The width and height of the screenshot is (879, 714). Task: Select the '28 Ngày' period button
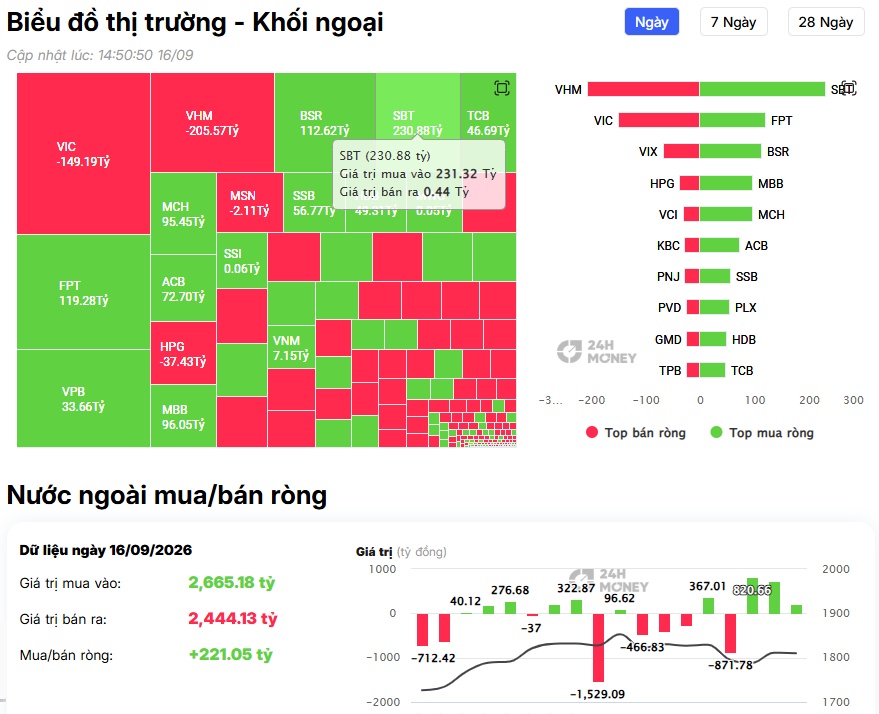(826, 22)
